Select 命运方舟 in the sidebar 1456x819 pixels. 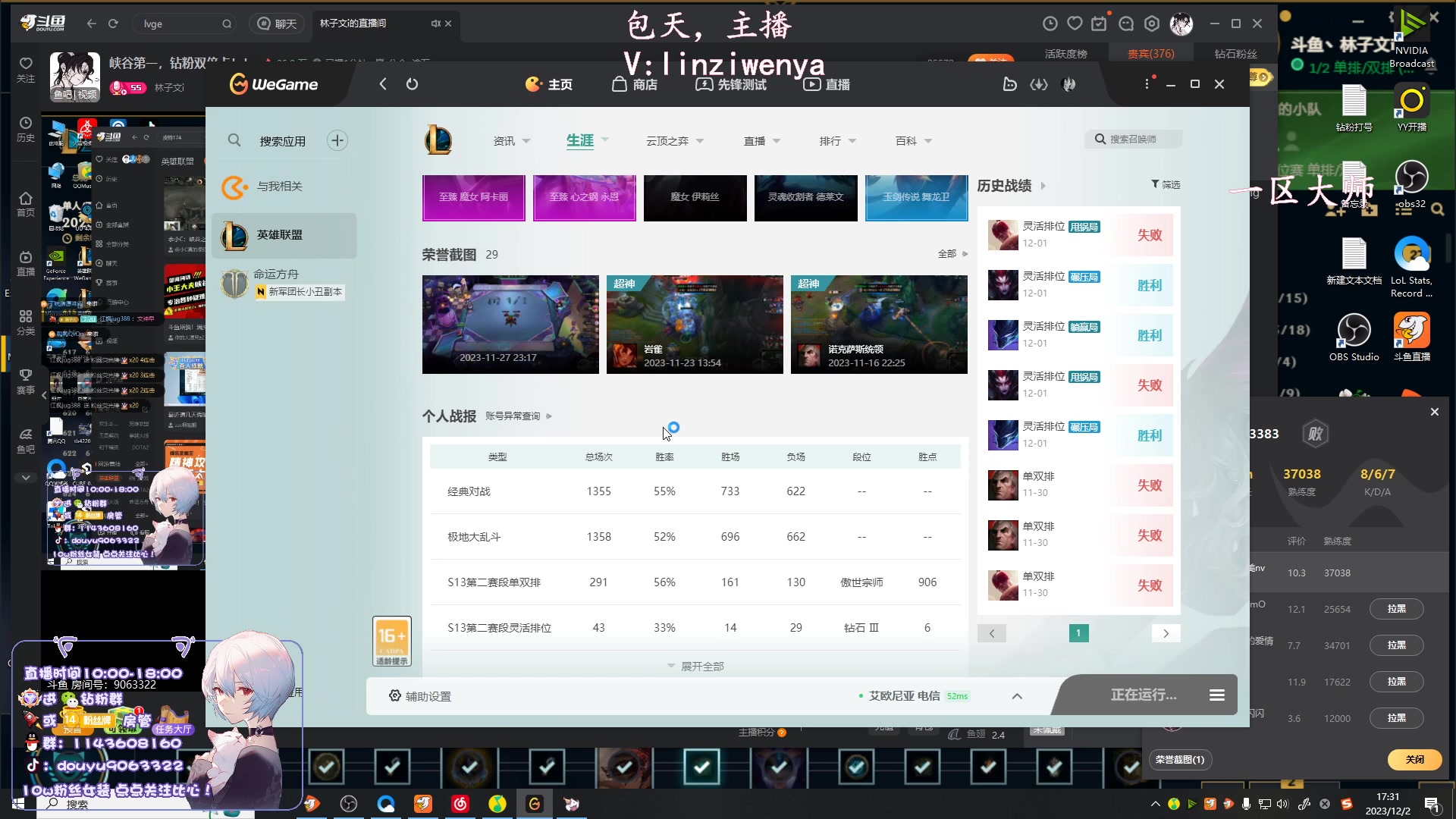284,283
